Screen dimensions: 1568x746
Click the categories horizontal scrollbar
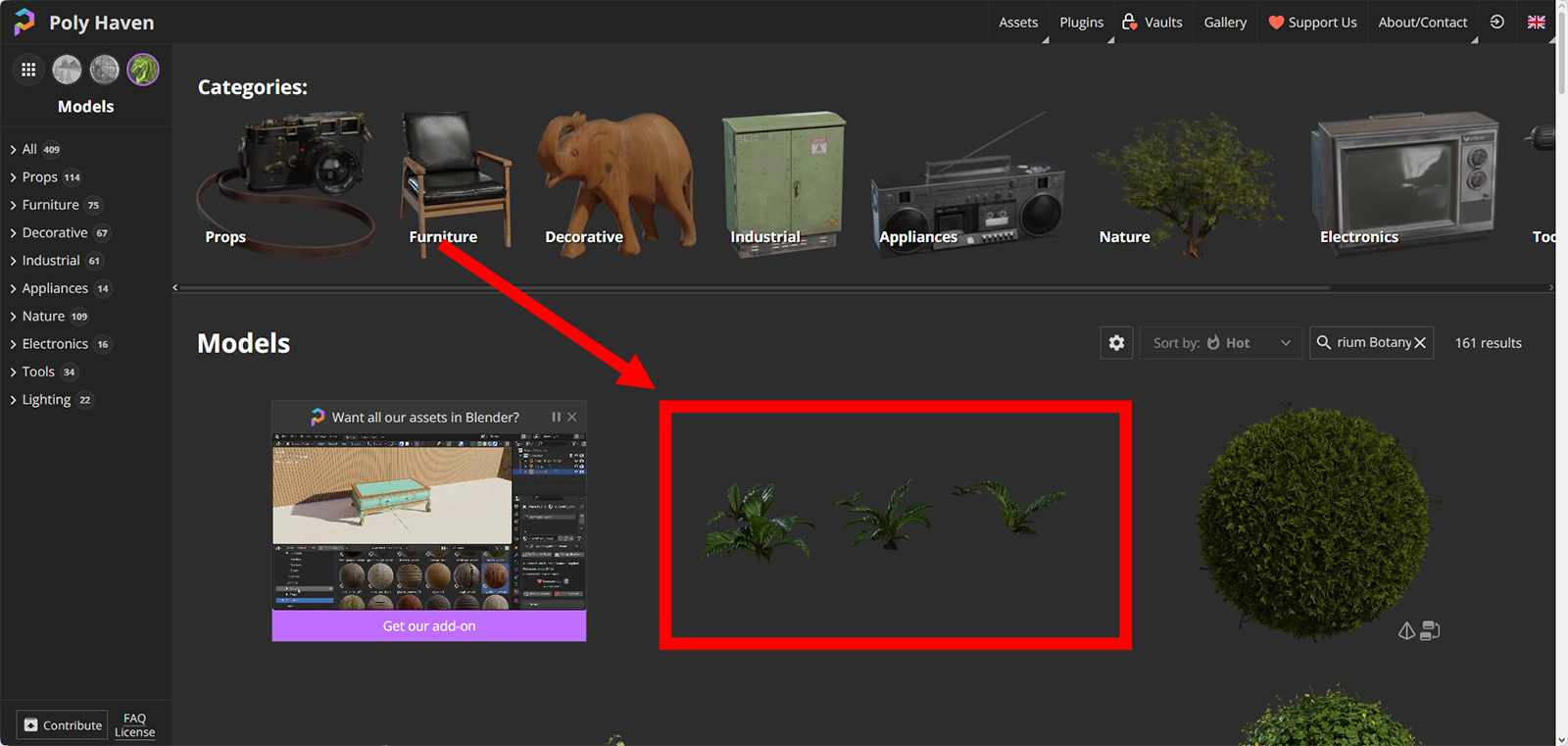pos(755,288)
